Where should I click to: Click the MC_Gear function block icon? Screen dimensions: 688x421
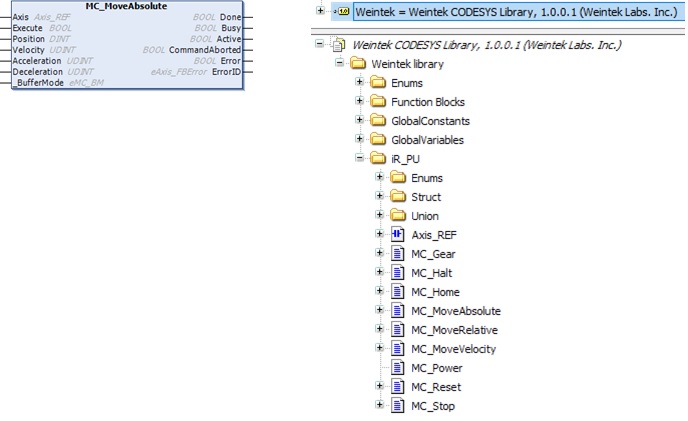pos(397,254)
